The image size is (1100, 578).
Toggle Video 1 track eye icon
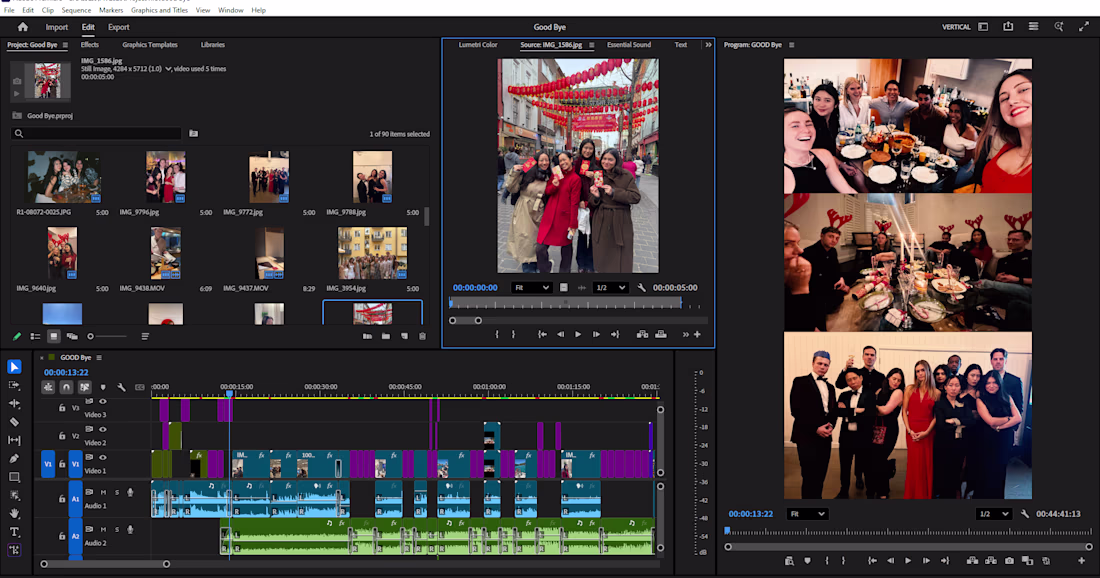click(102, 457)
